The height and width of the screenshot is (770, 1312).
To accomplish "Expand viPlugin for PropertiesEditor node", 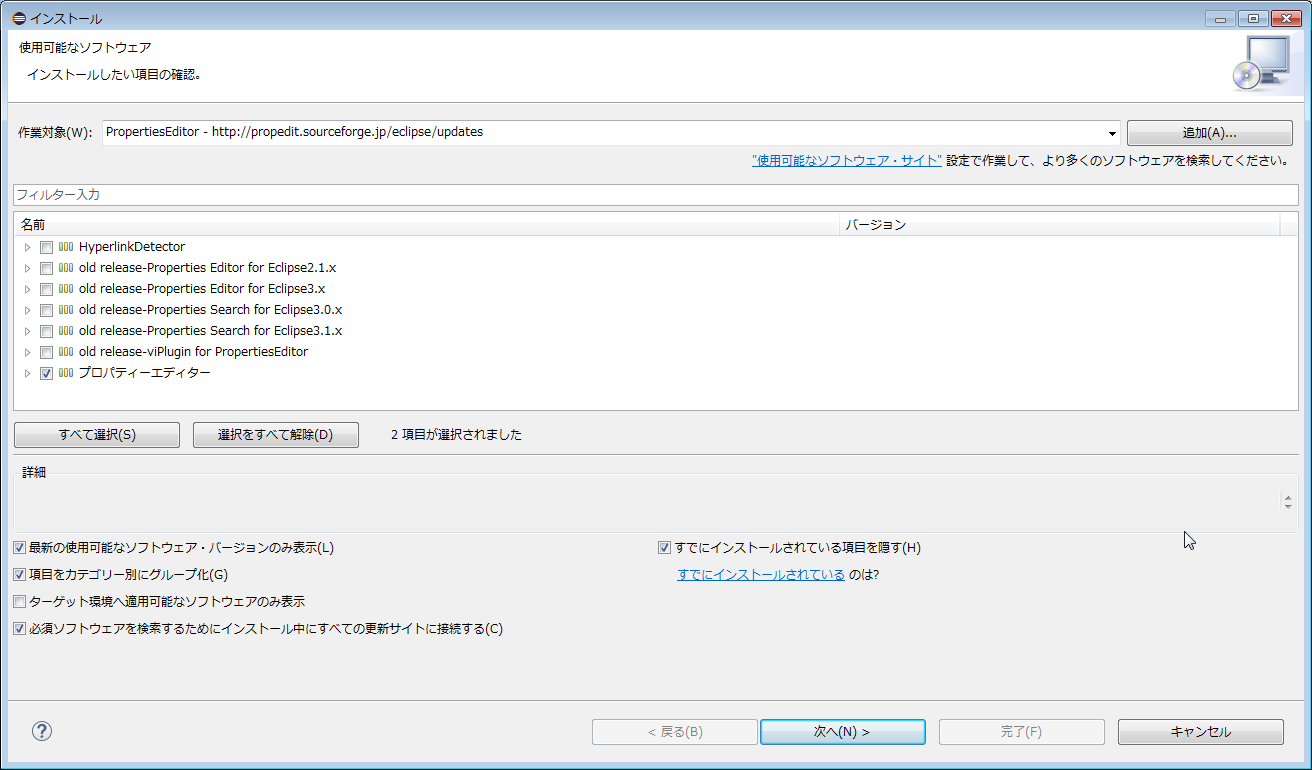I will pos(27,352).
